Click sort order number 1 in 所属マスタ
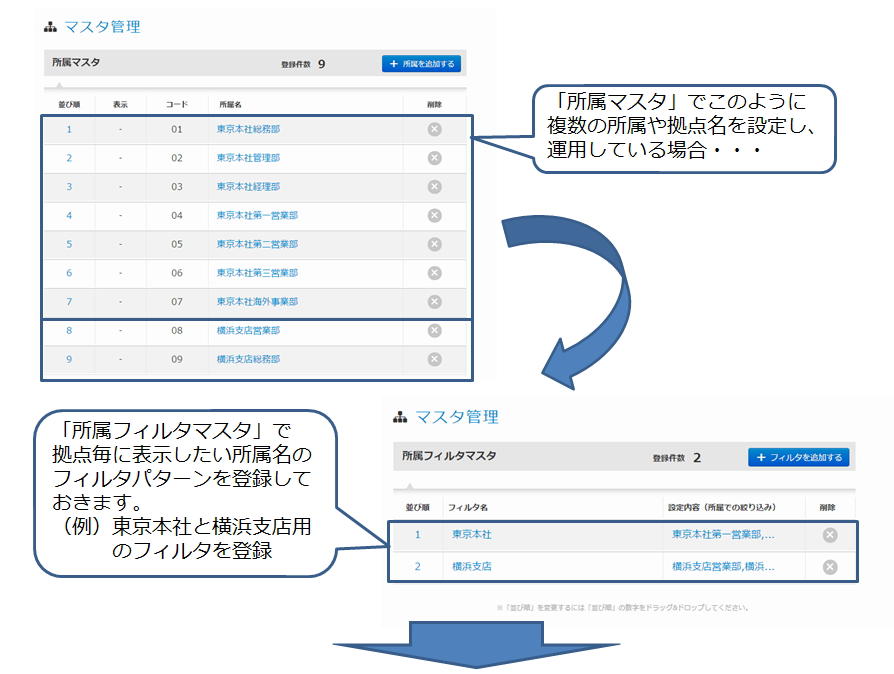Image resolution: width=894 pixels, height=674 pixels. 69,129
